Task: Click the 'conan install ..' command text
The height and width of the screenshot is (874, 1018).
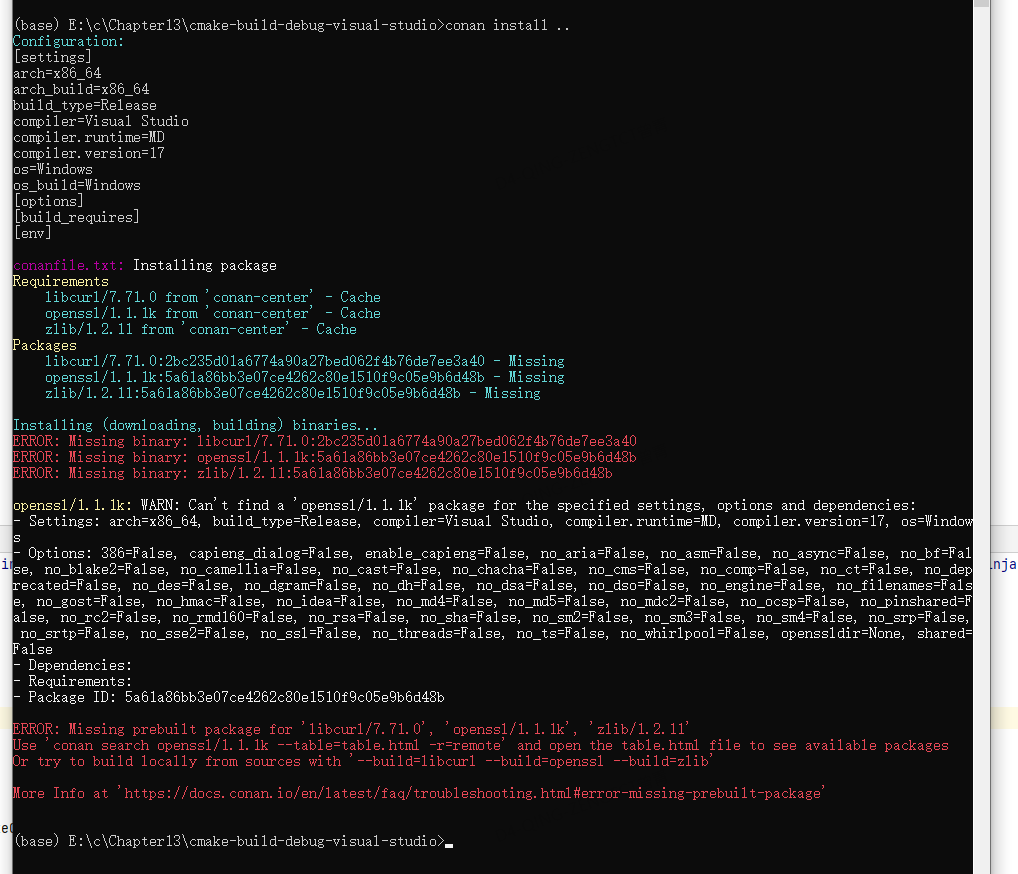Action: 507,25
